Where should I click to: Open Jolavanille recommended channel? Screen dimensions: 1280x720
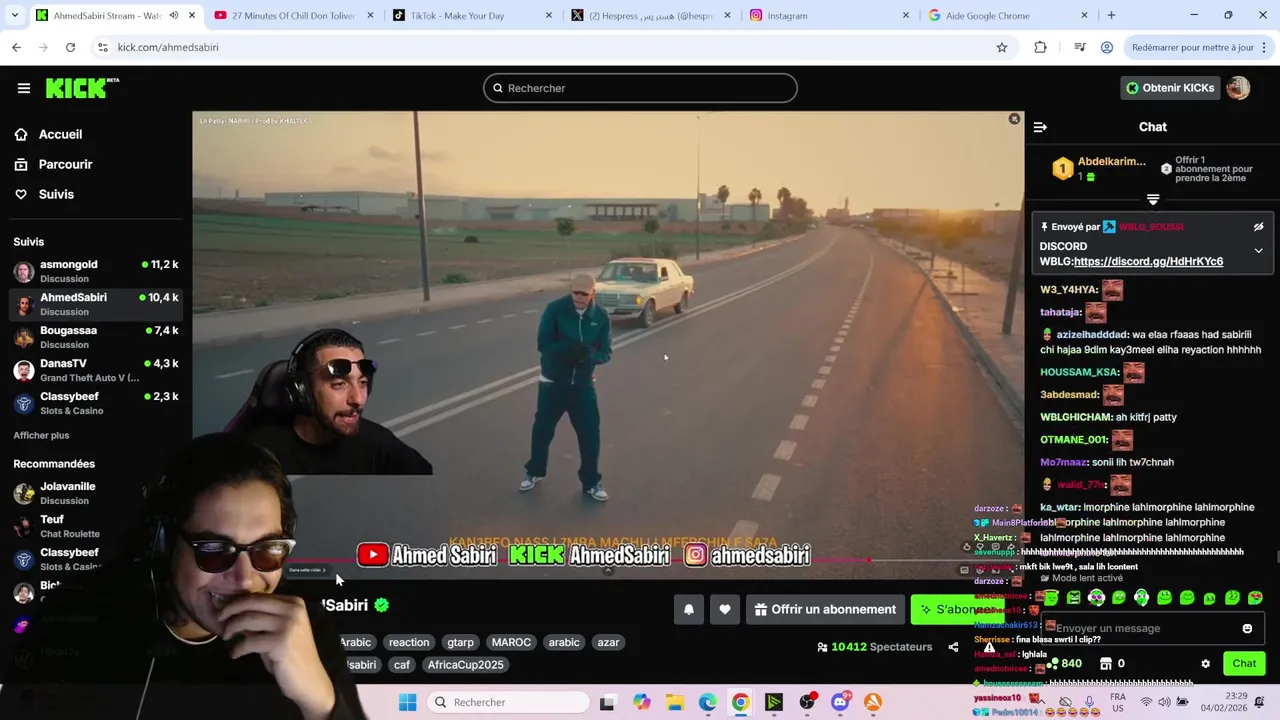pyautogui.click(x=96, y=493)
